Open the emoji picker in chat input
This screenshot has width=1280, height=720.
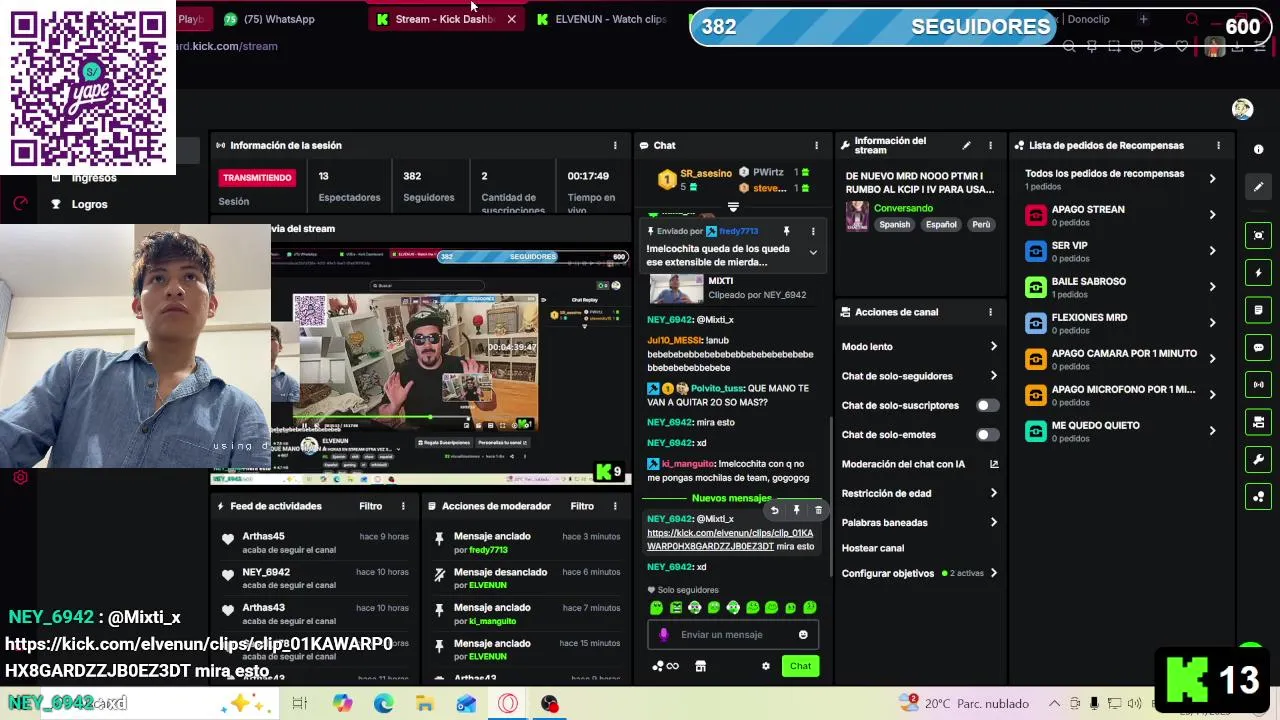click(x=803, y=634)
